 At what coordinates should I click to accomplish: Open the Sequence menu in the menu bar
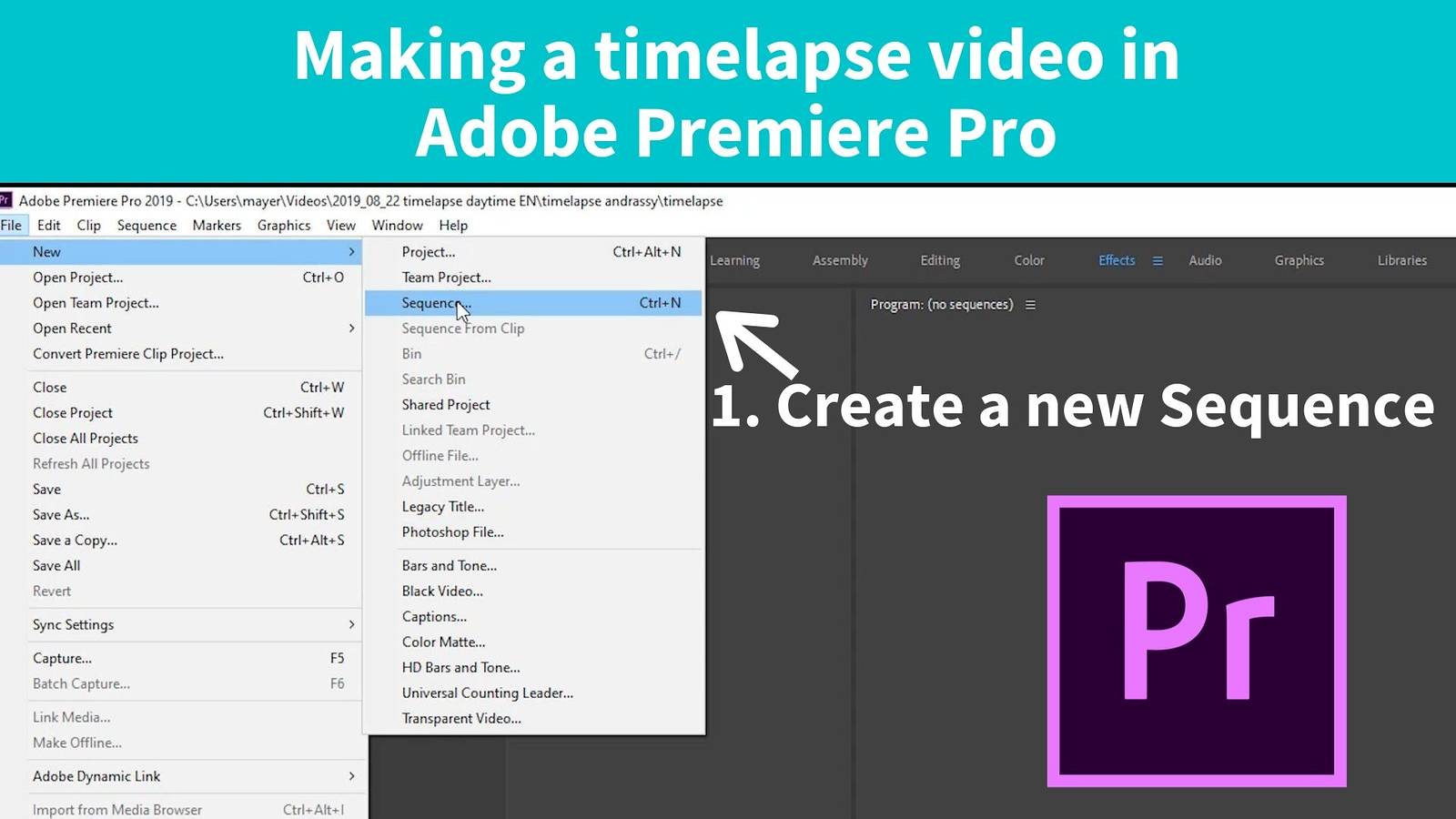[147, 225]
